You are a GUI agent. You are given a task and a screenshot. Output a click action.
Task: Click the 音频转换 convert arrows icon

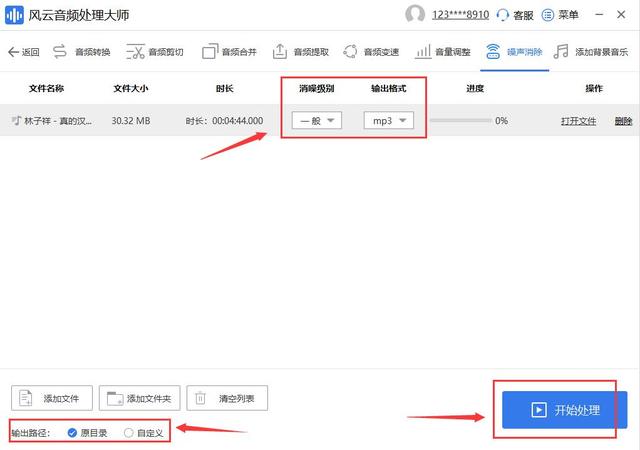60,52
